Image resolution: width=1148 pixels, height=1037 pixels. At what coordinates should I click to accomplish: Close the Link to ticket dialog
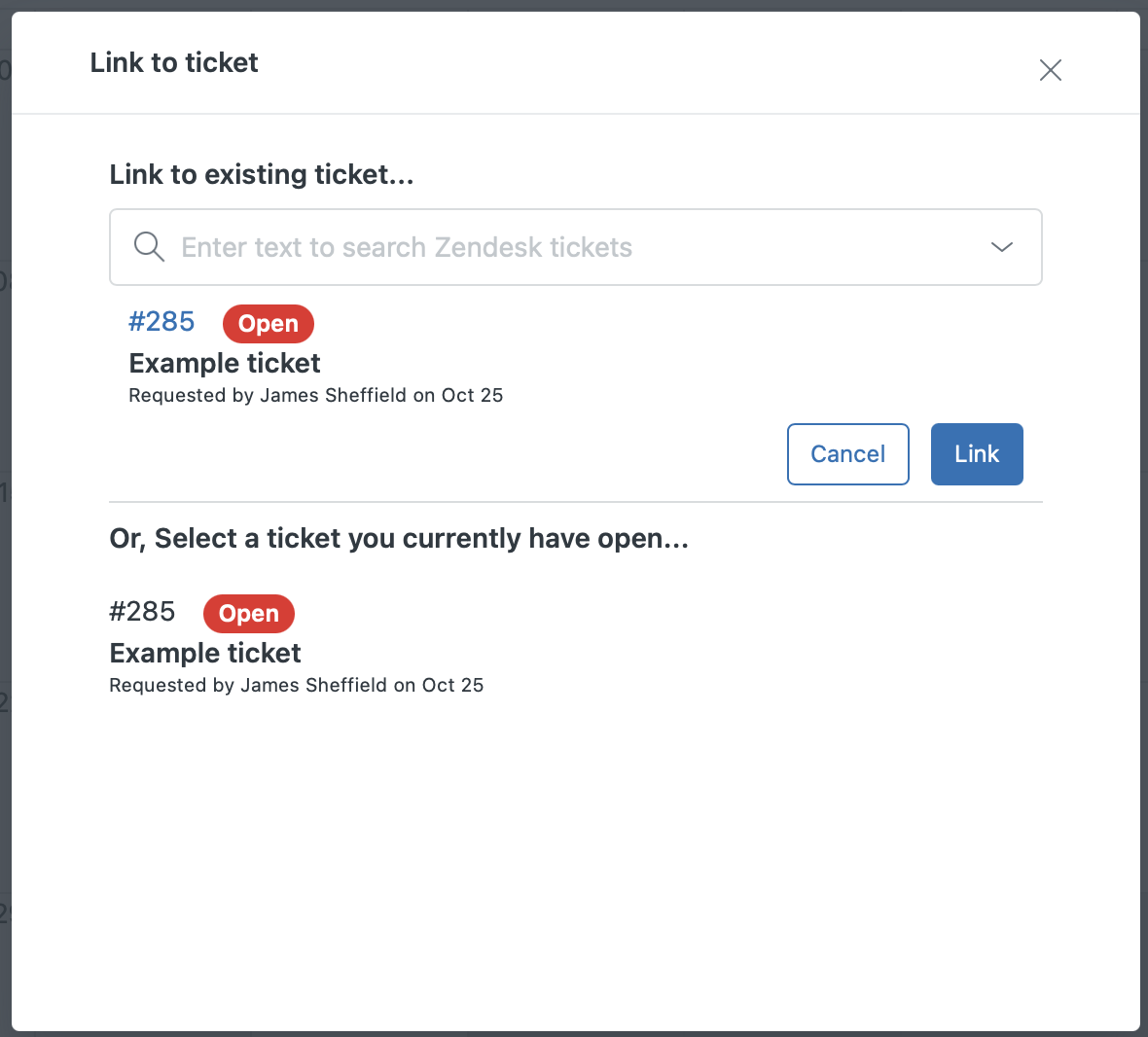pos(1050,70)
